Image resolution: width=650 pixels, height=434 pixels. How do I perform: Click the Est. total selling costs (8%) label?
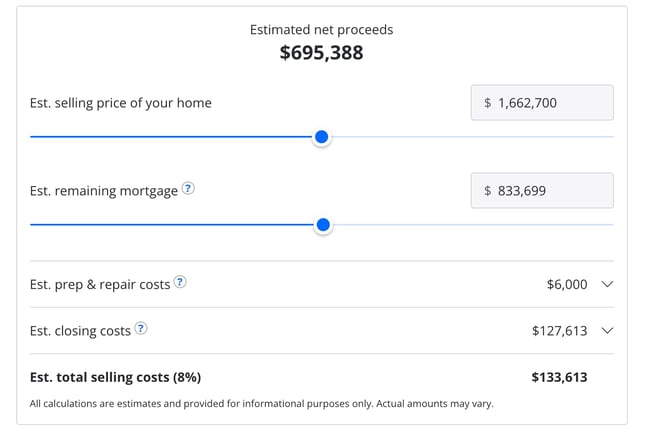[x=115, y=377]
